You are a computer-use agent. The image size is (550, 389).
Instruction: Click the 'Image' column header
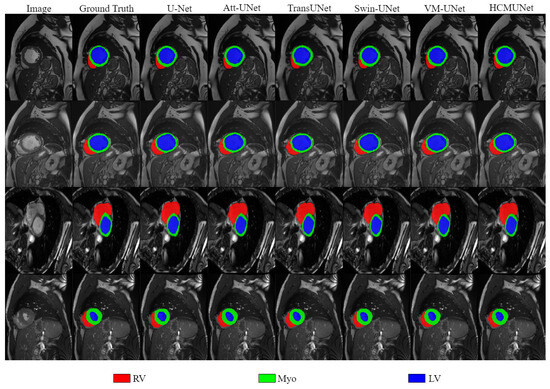click(x=39, y=8)
